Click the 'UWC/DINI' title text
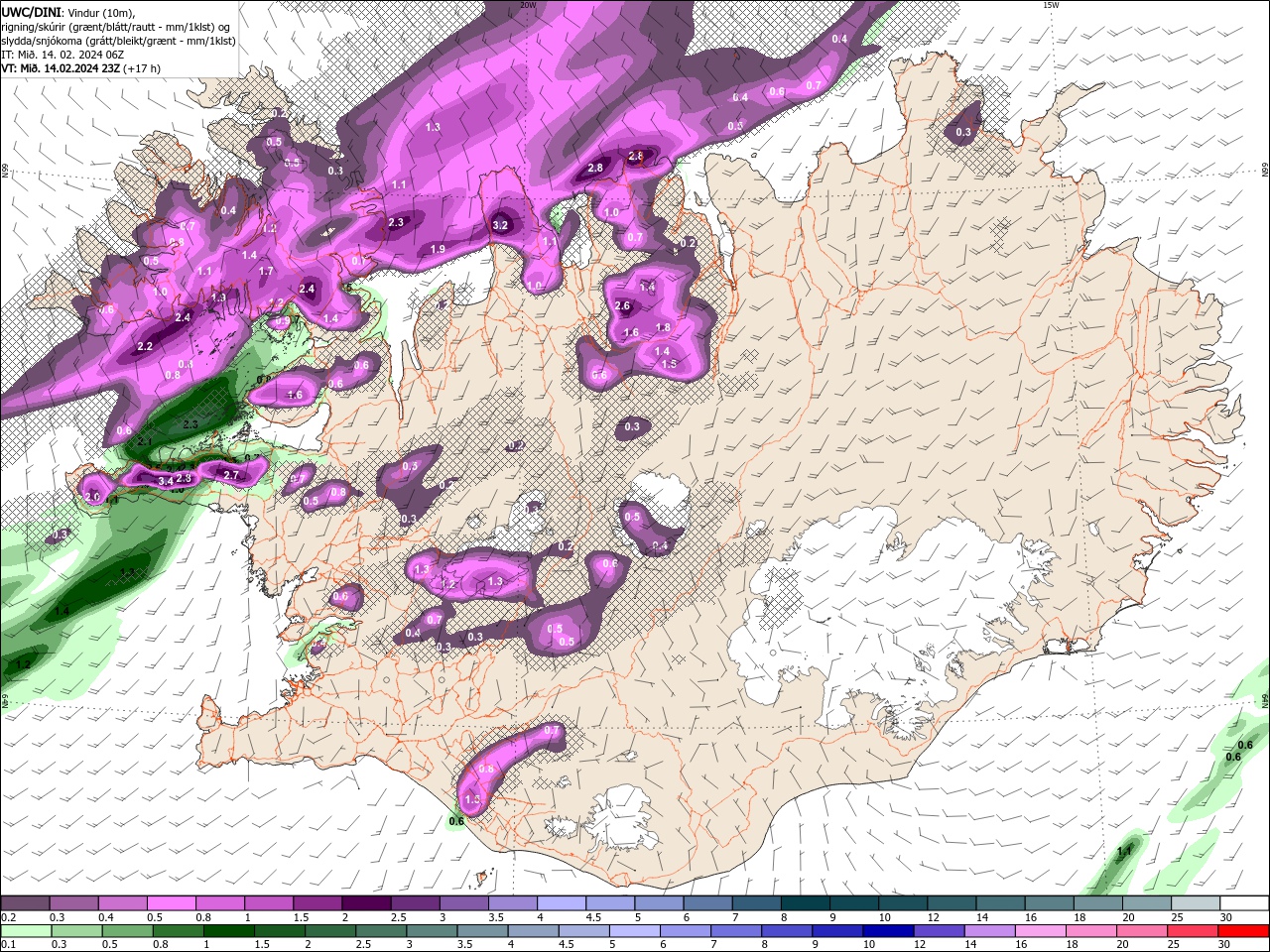The width and height of the screenshot is (1270, 952). tap(31, 12)
